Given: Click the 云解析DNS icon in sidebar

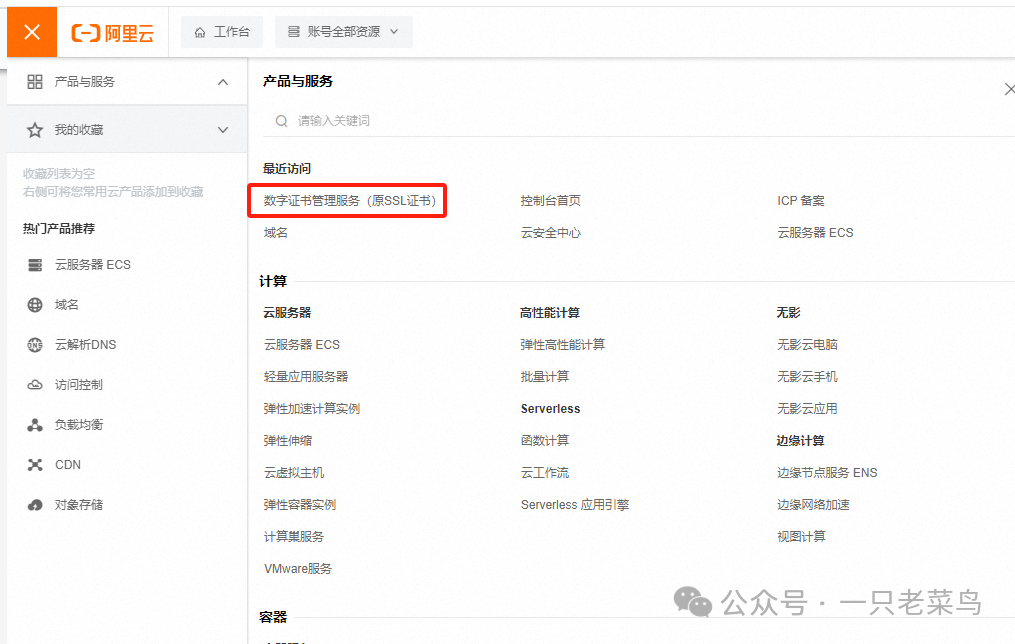Looking at the screenshot, I should pos(35,345).
